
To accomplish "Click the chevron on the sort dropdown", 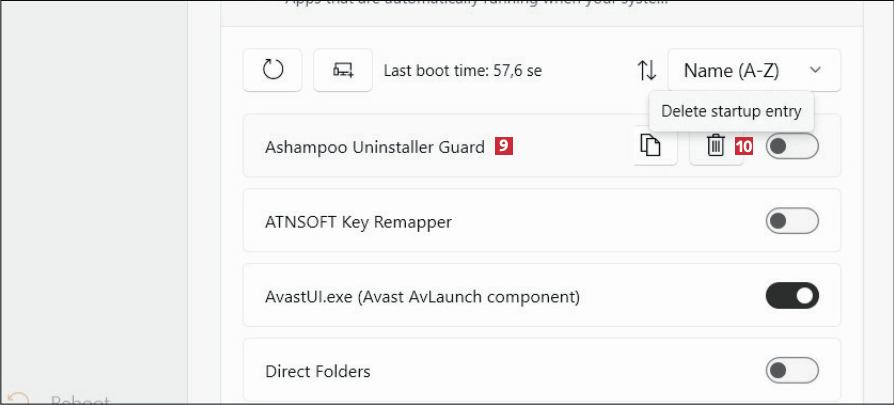I will tap(815, 70).
